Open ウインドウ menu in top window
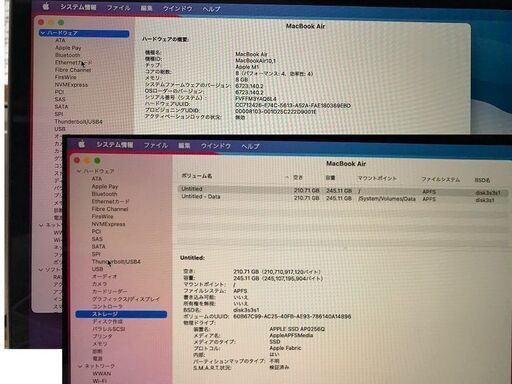 pos(177,9)
